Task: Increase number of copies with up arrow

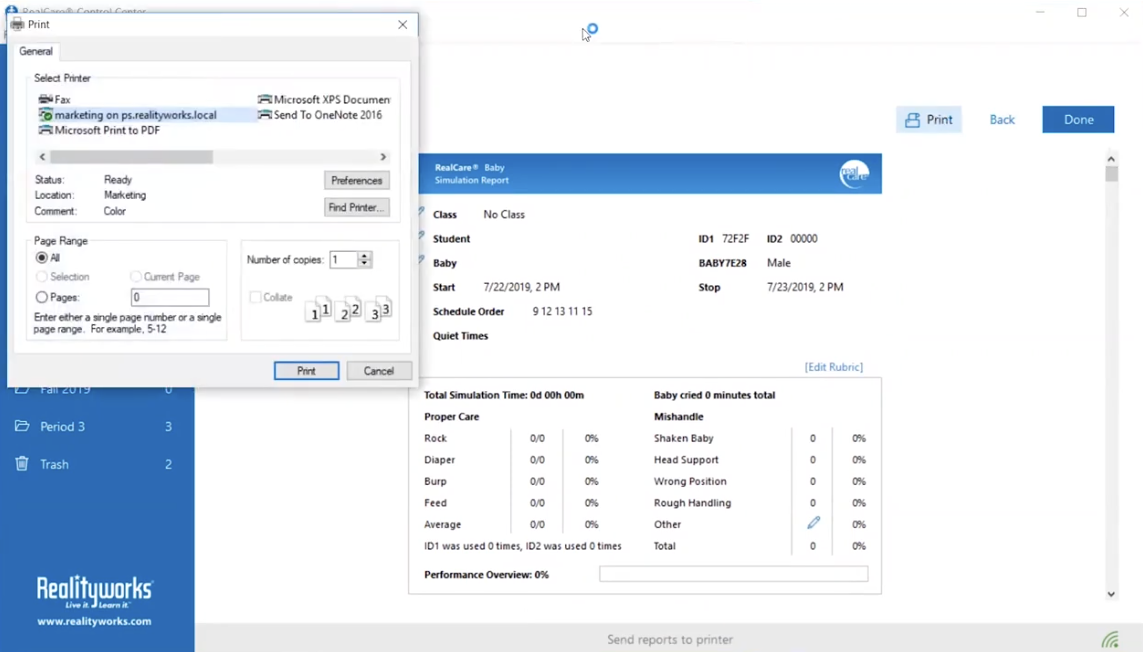Action: [364, 255]
